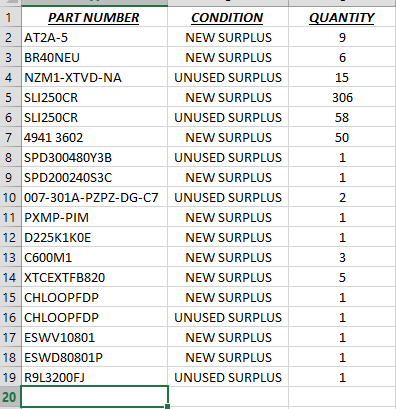Click the empty quantity cell in row 20
This screenshot has height=409, width=396.
tap(342, 397)
